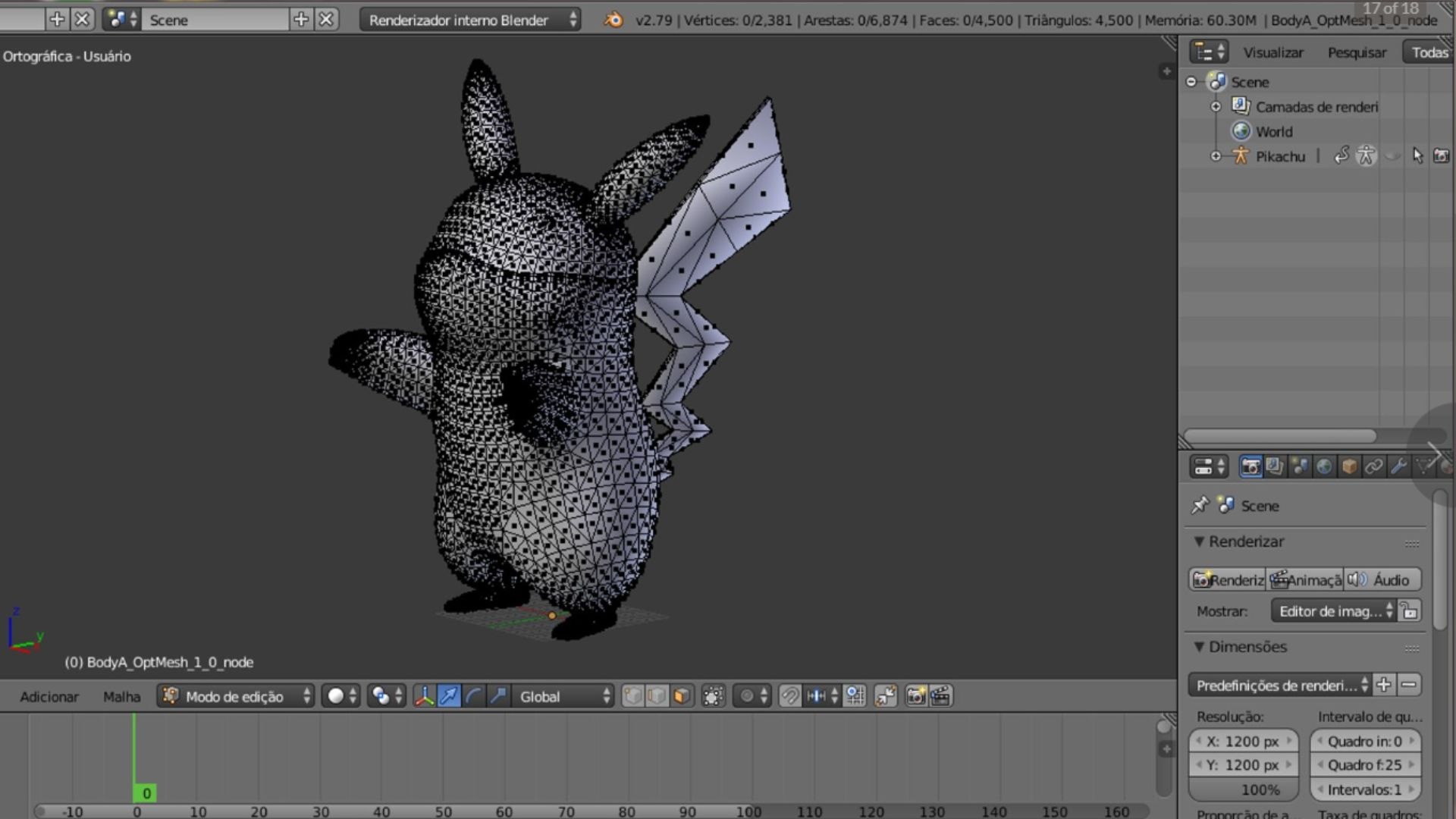Collapse the Dimensões panel

tap(1199, 647)
